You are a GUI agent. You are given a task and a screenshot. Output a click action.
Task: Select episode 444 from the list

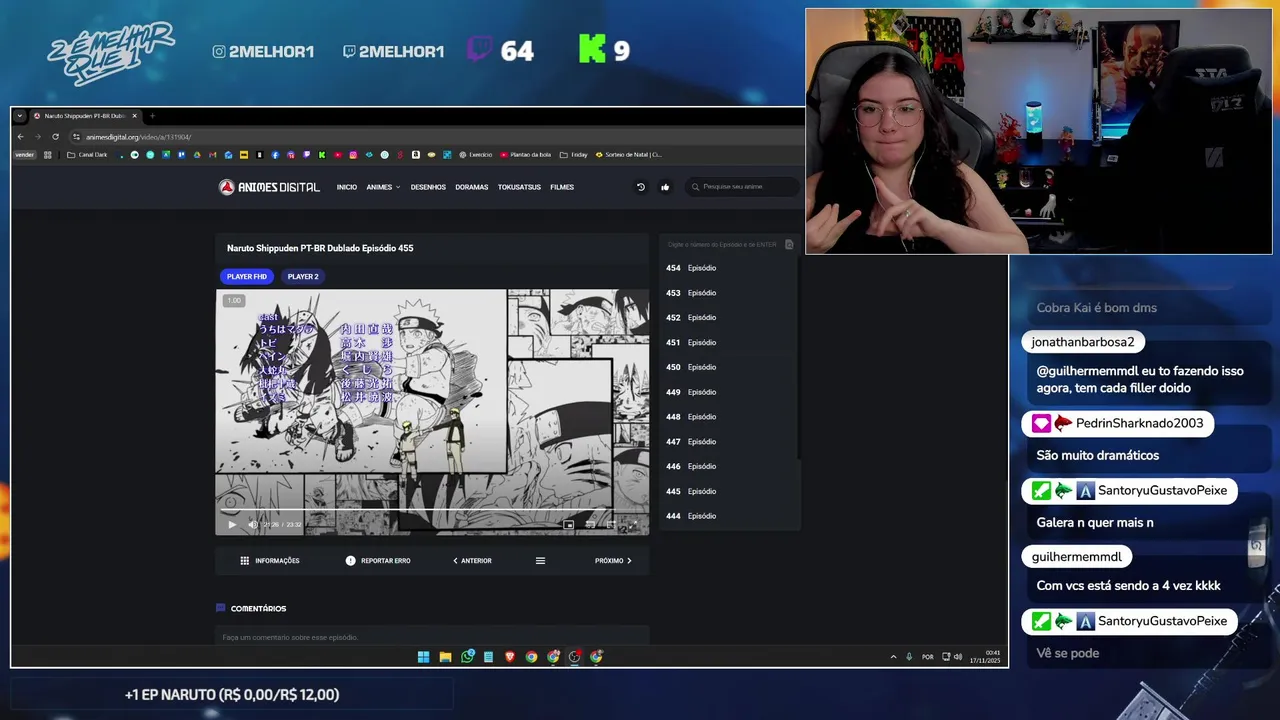pyautogui.click(x=729, y=516)
